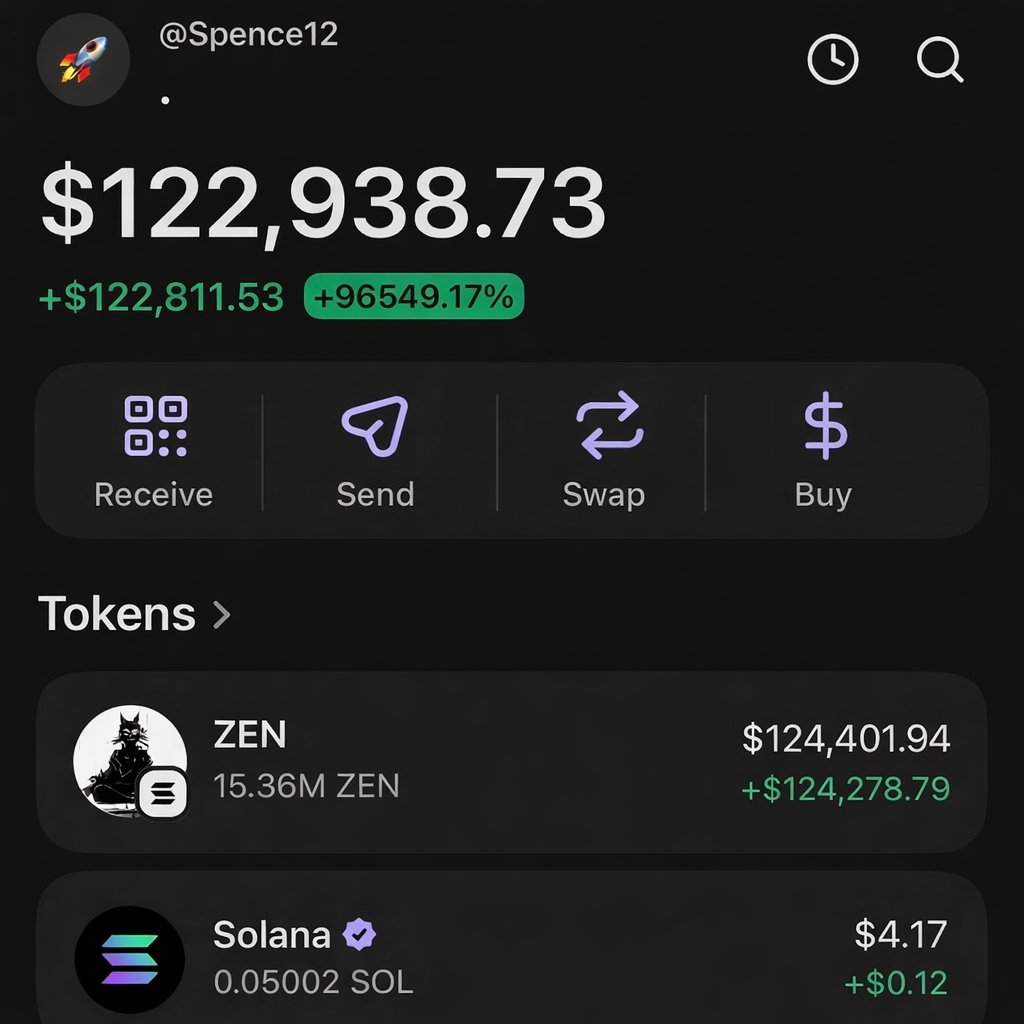Select the @Spence12 account name

(x=248, y=35)
